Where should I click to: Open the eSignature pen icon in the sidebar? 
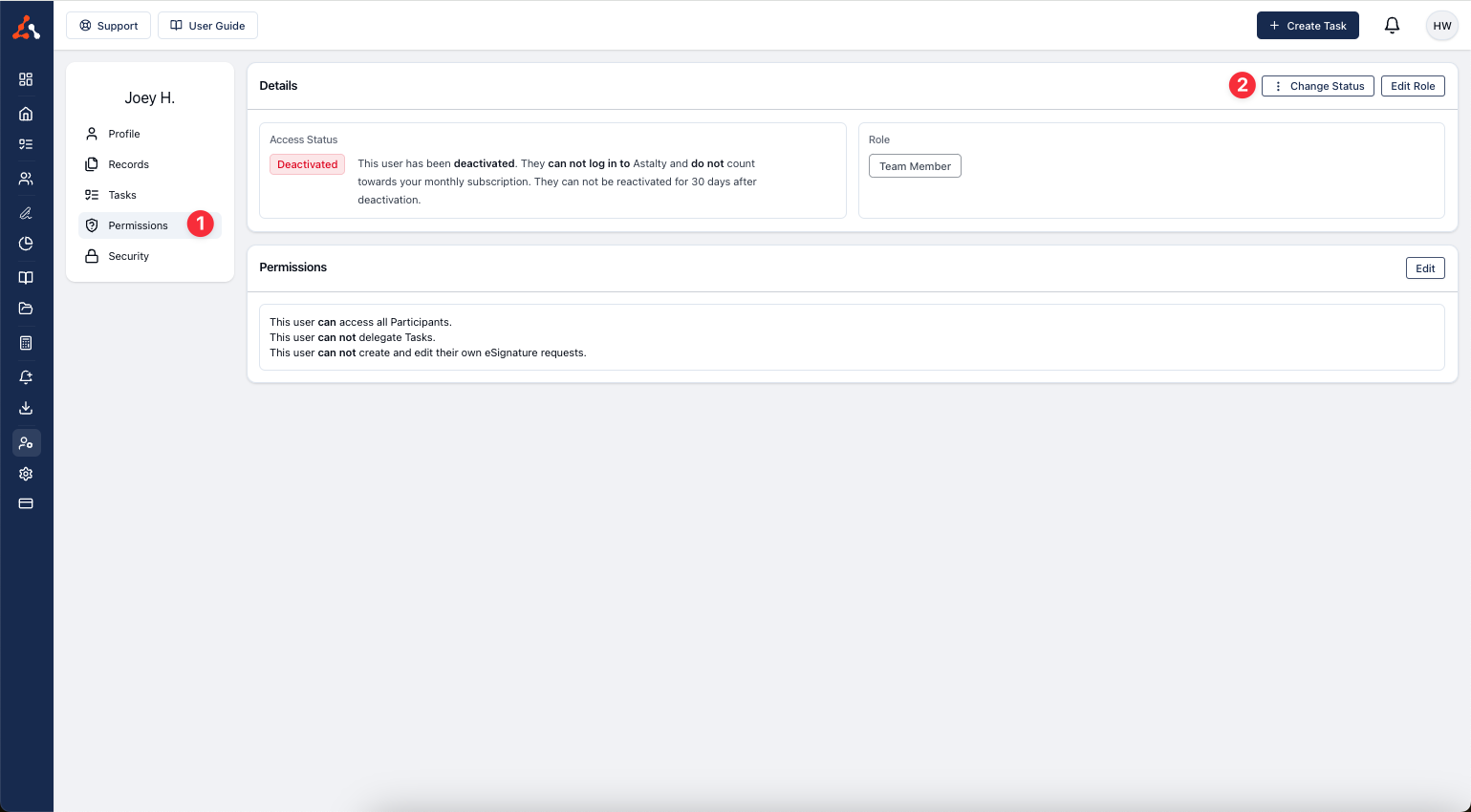[26, 213]
